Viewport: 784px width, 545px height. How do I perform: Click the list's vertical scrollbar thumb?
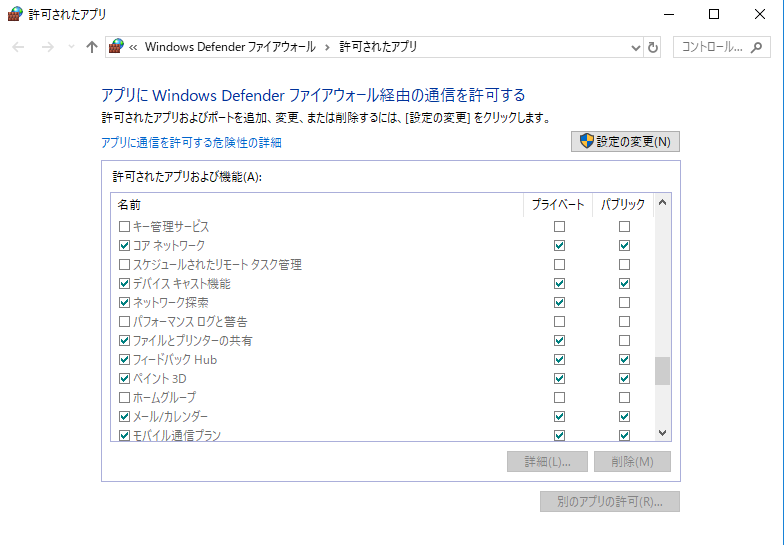[662, 370]
